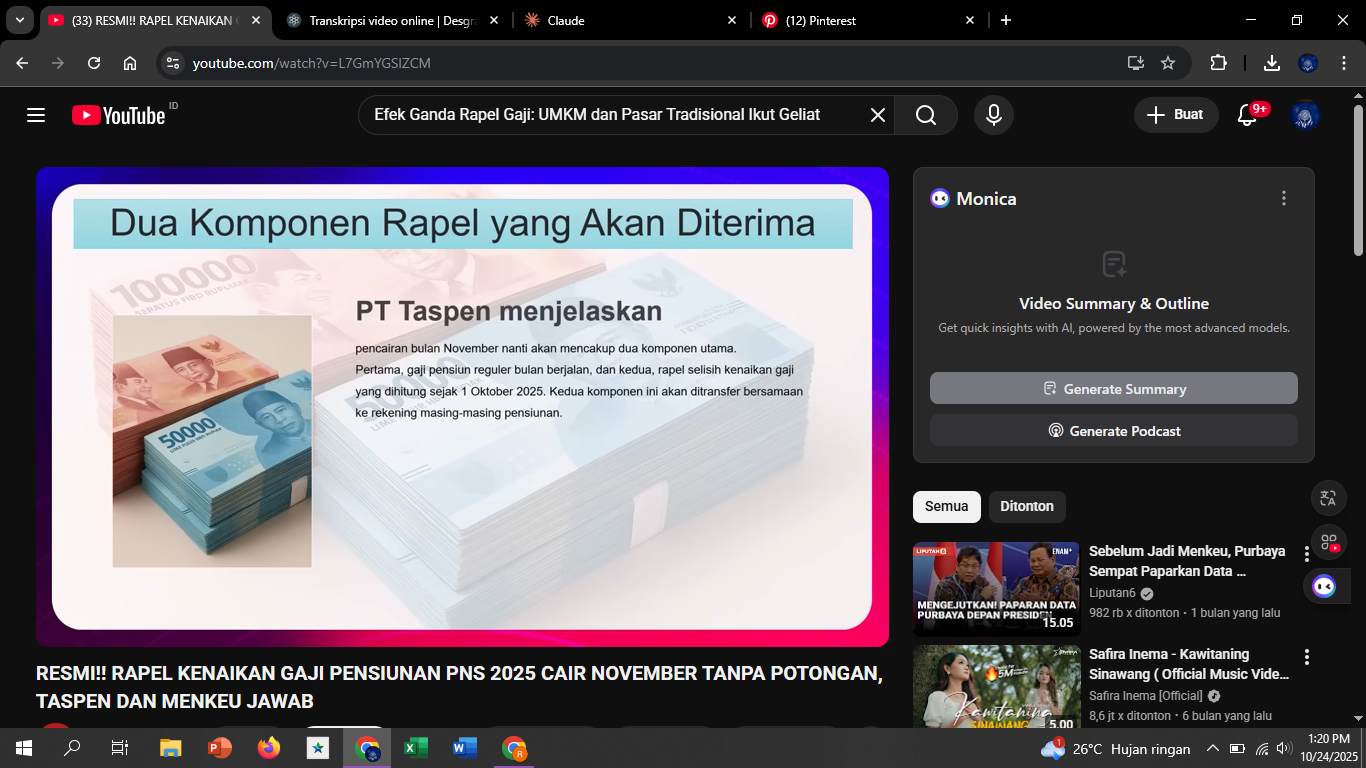Click the Monica translate floating icon
The width and height of the screenshot is (1366, 768).
pyautogui.click(x=1328, y=498)
